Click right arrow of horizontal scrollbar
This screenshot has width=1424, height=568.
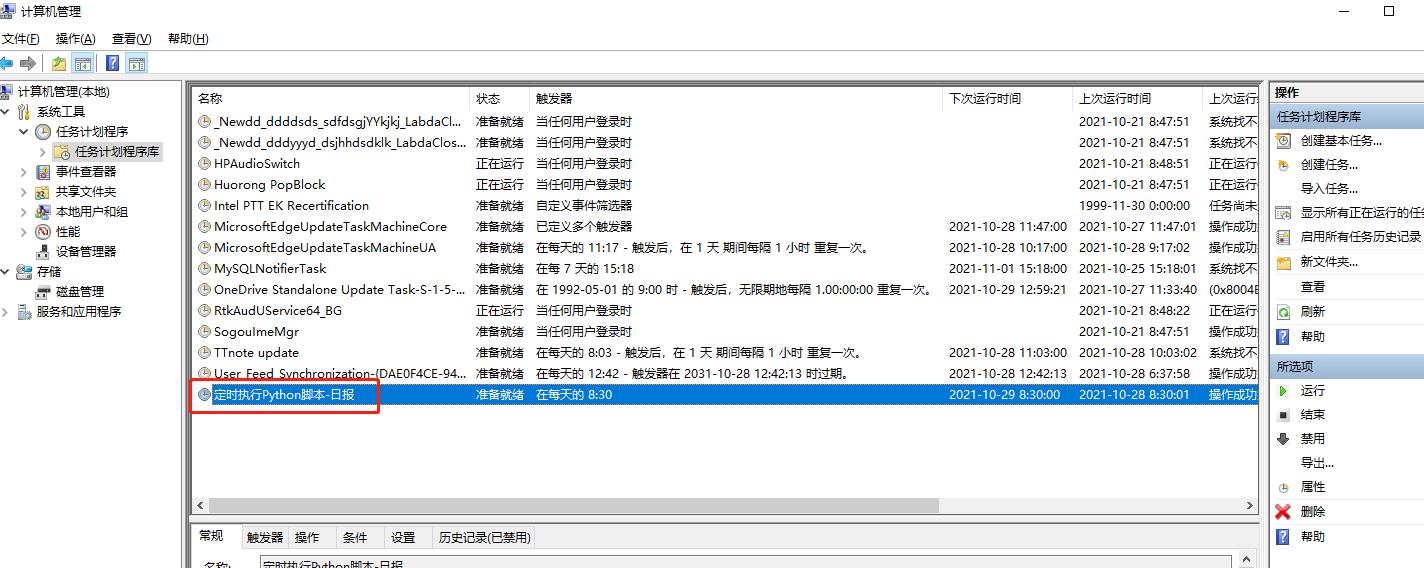[x=1249, y=506]
